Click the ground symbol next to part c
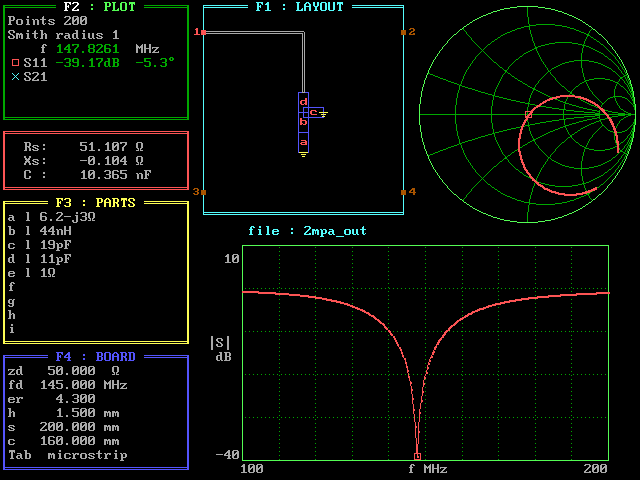 click(x=323, y=113)
